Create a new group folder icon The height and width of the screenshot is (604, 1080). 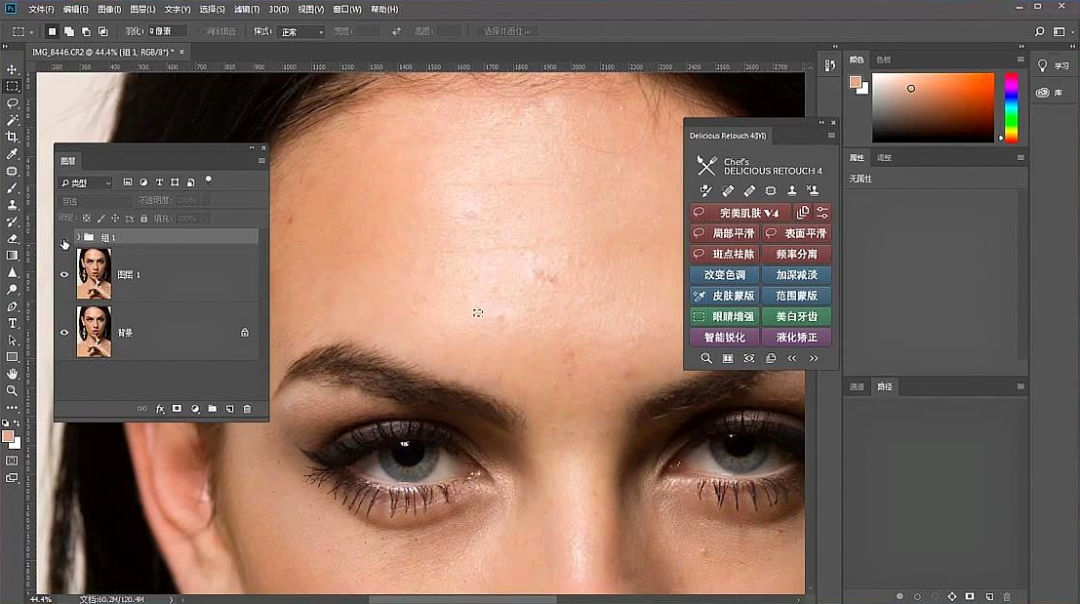coord(213,409)
